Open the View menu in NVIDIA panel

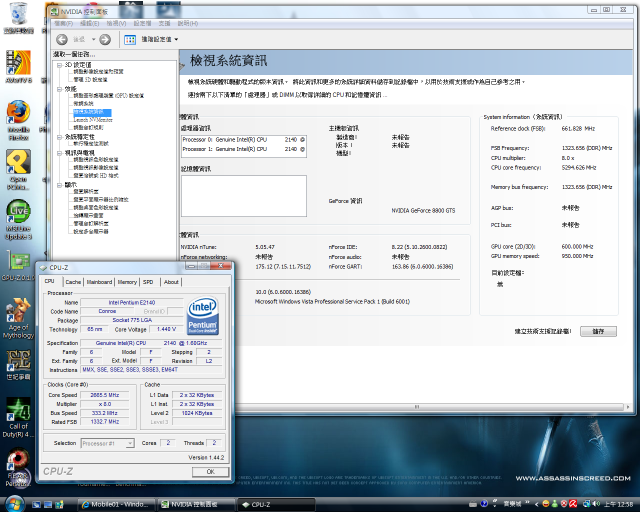point(116,24)
